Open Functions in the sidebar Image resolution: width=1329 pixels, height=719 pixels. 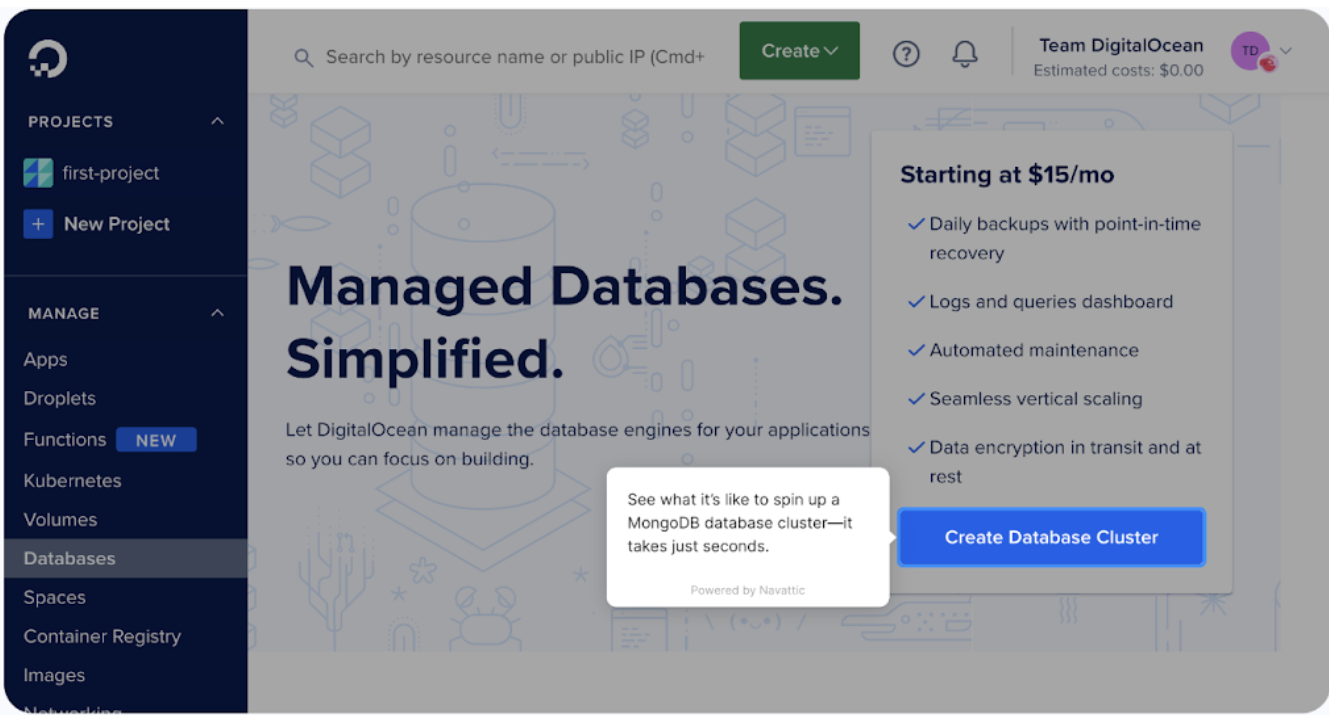(x=65, y=439)
